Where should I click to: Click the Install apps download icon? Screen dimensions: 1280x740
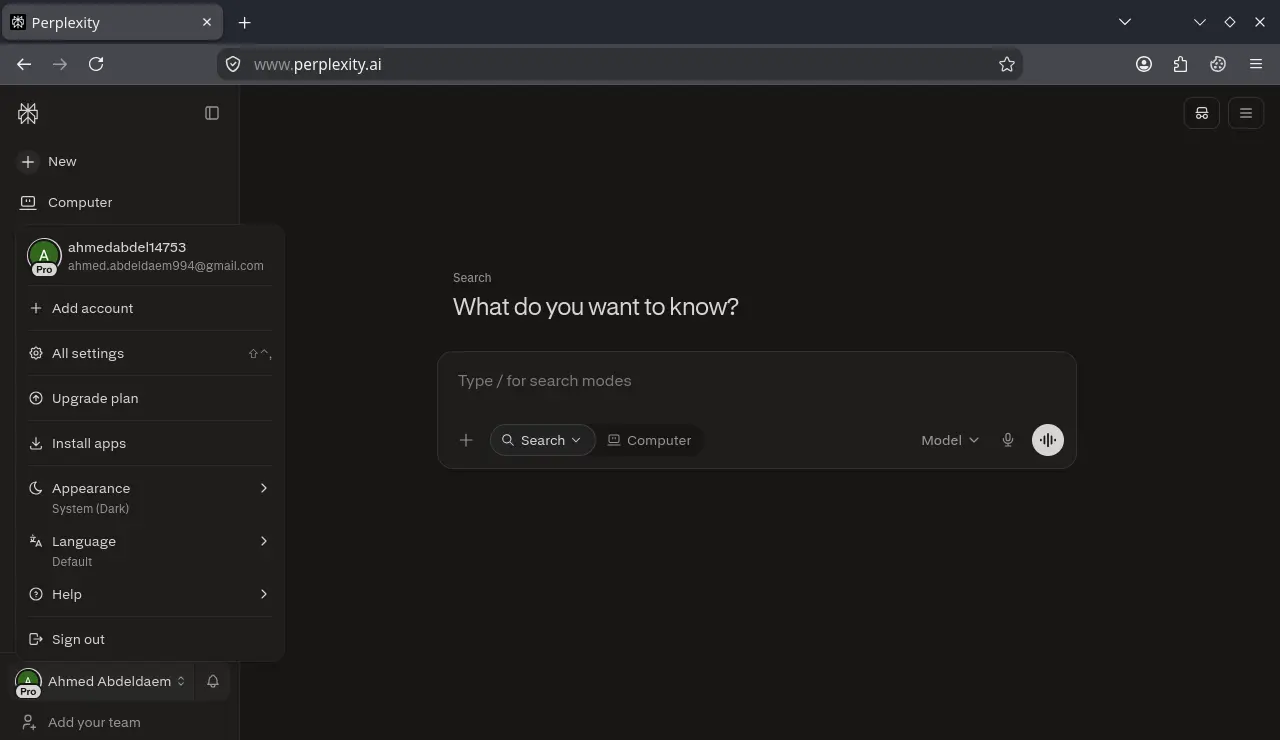click(36, 443)
